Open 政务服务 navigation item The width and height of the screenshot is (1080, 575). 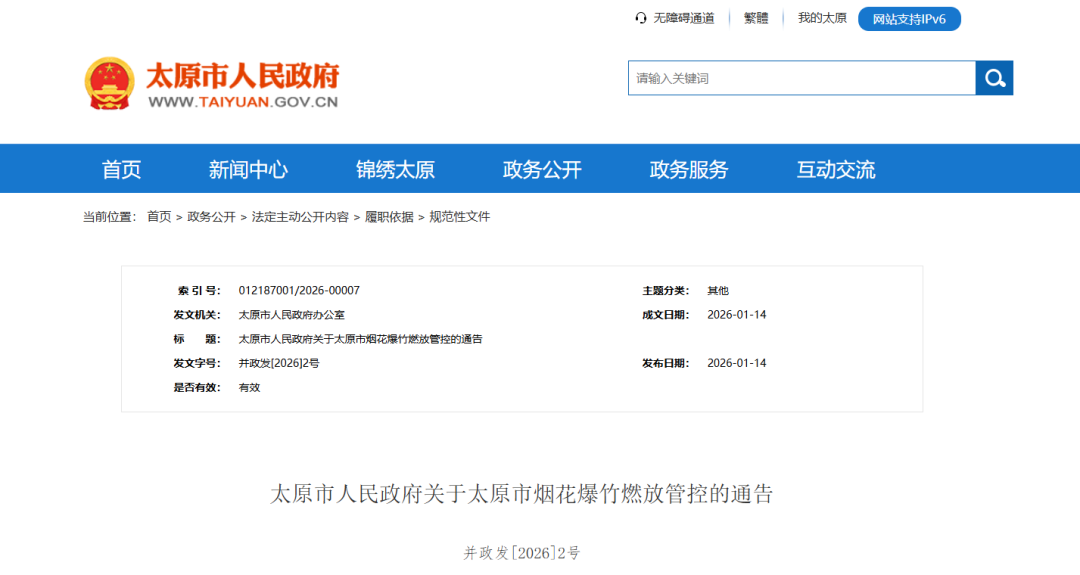click(689, 169)
